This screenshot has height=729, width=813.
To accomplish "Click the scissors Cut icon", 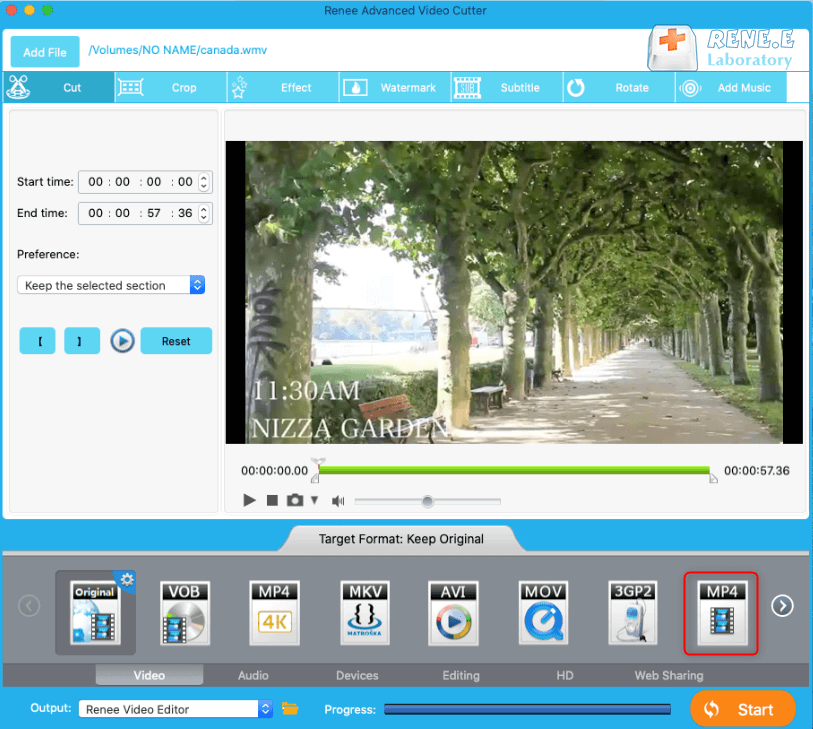I will click(x=18, y=87).
